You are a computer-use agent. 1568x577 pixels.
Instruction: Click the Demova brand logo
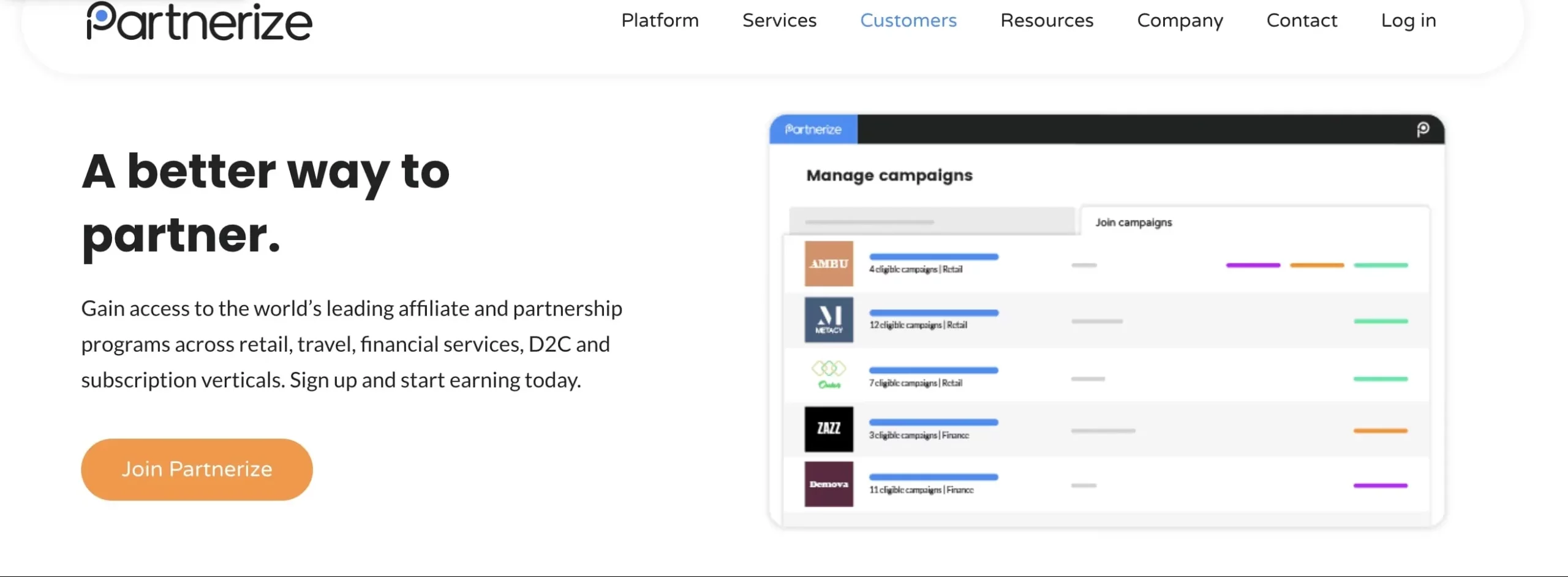tap(829, 484)
